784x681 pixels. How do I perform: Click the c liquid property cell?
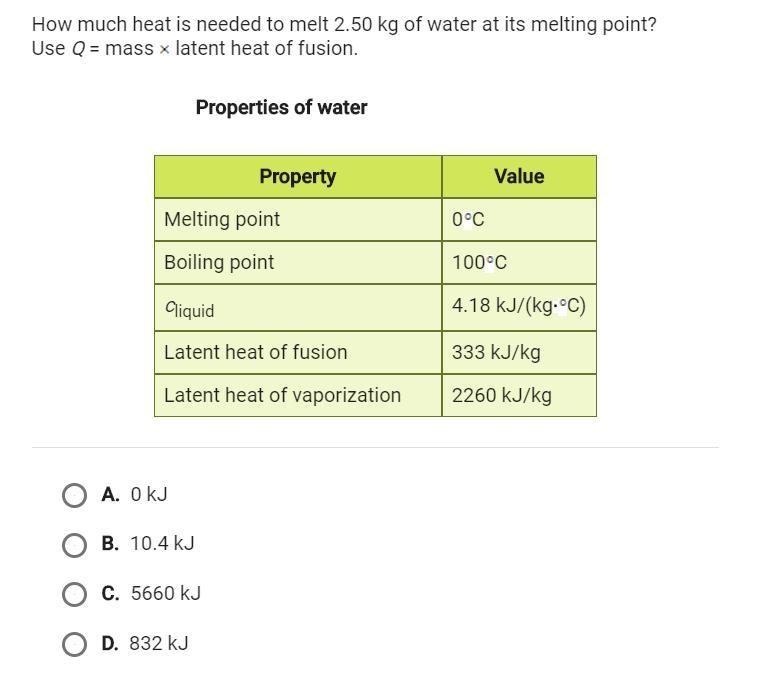298,308
